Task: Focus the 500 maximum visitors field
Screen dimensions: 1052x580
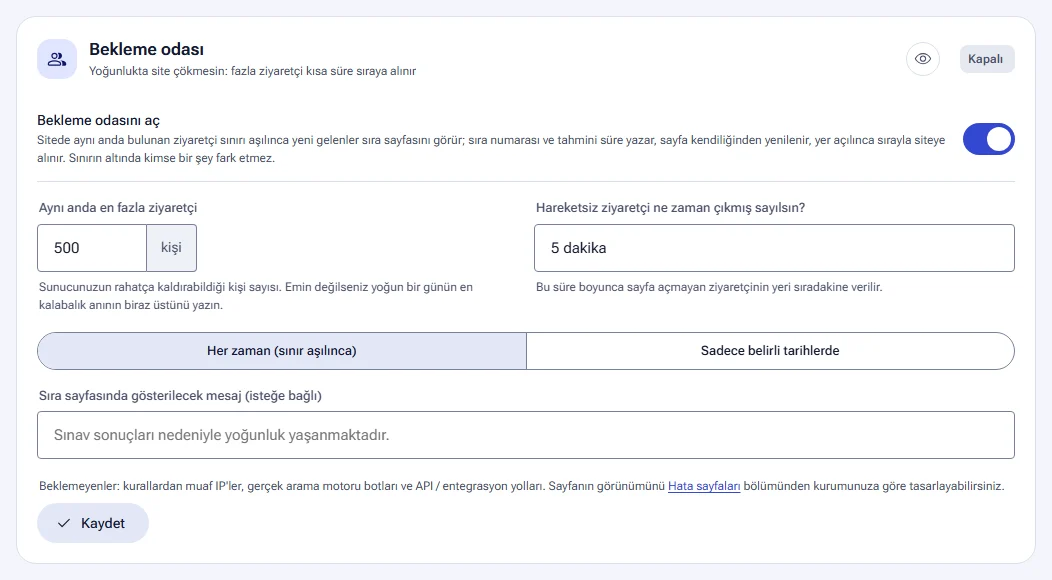Action: pos(92,248)
